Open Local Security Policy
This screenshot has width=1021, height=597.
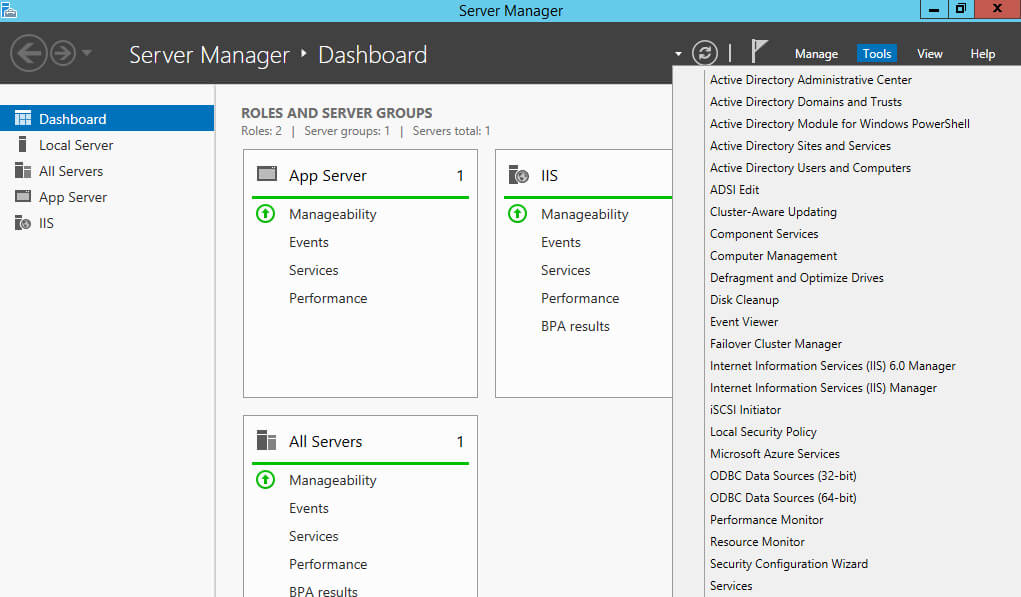[x=762, y=432]
